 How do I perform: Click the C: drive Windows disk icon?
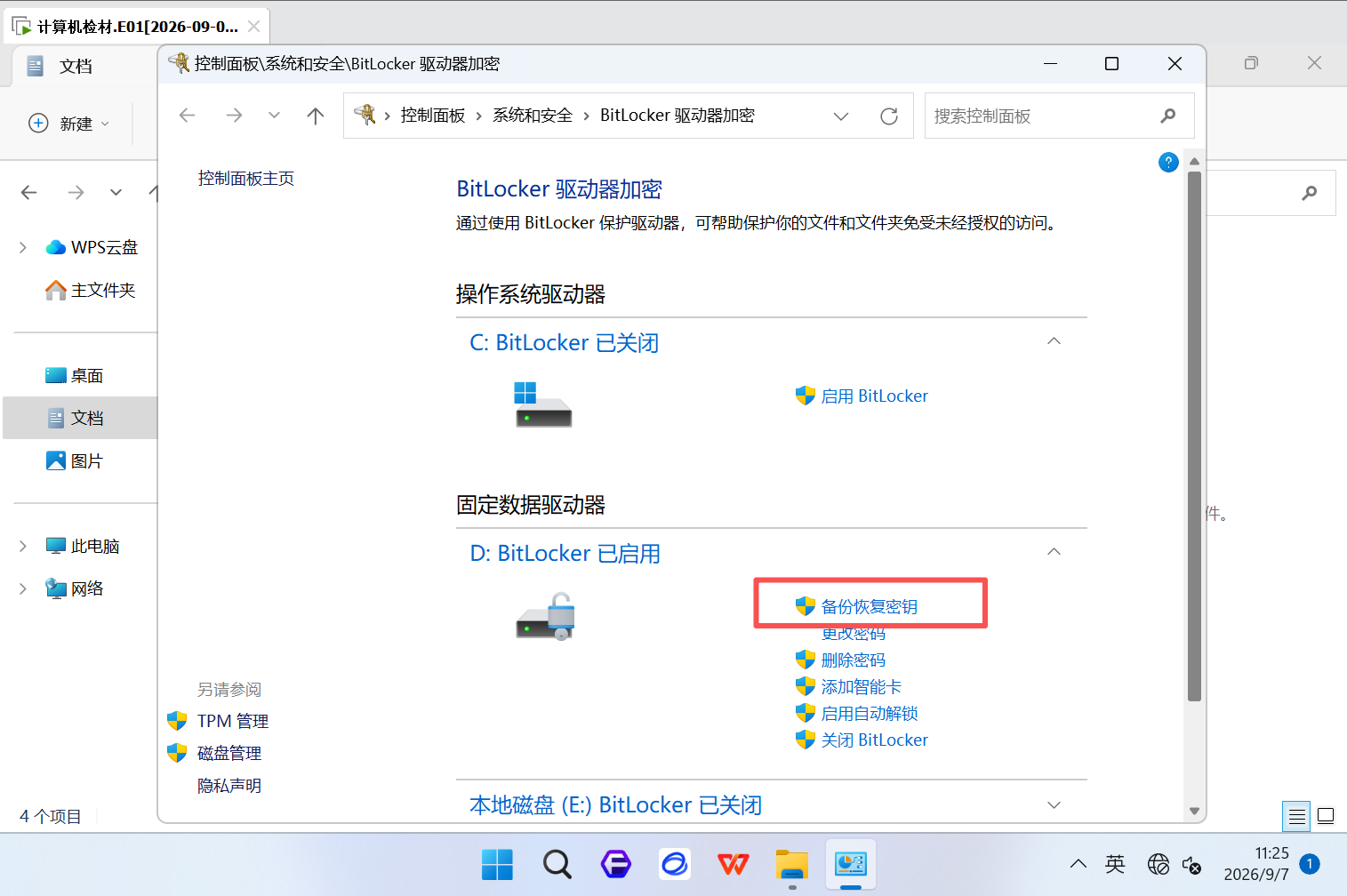pyautogui.click(x=543, y=404)
